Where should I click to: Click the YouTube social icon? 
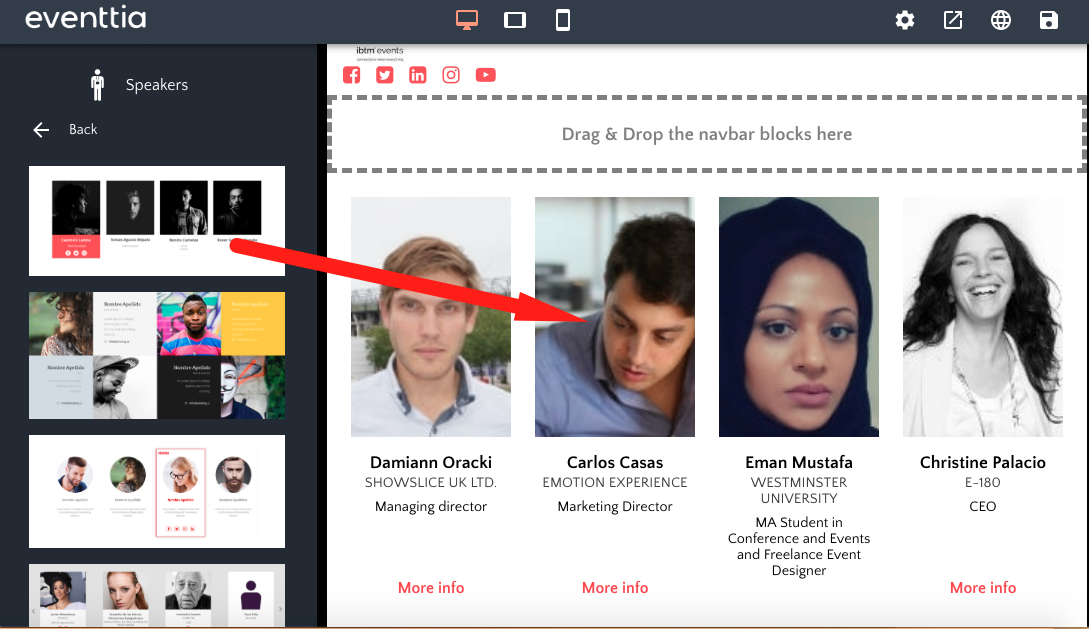click(x=485, y=75)
